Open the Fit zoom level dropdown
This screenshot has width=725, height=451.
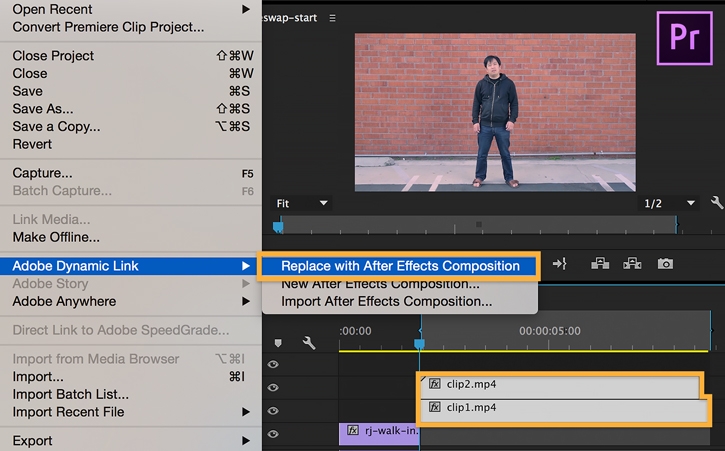(x=302, y=203)
